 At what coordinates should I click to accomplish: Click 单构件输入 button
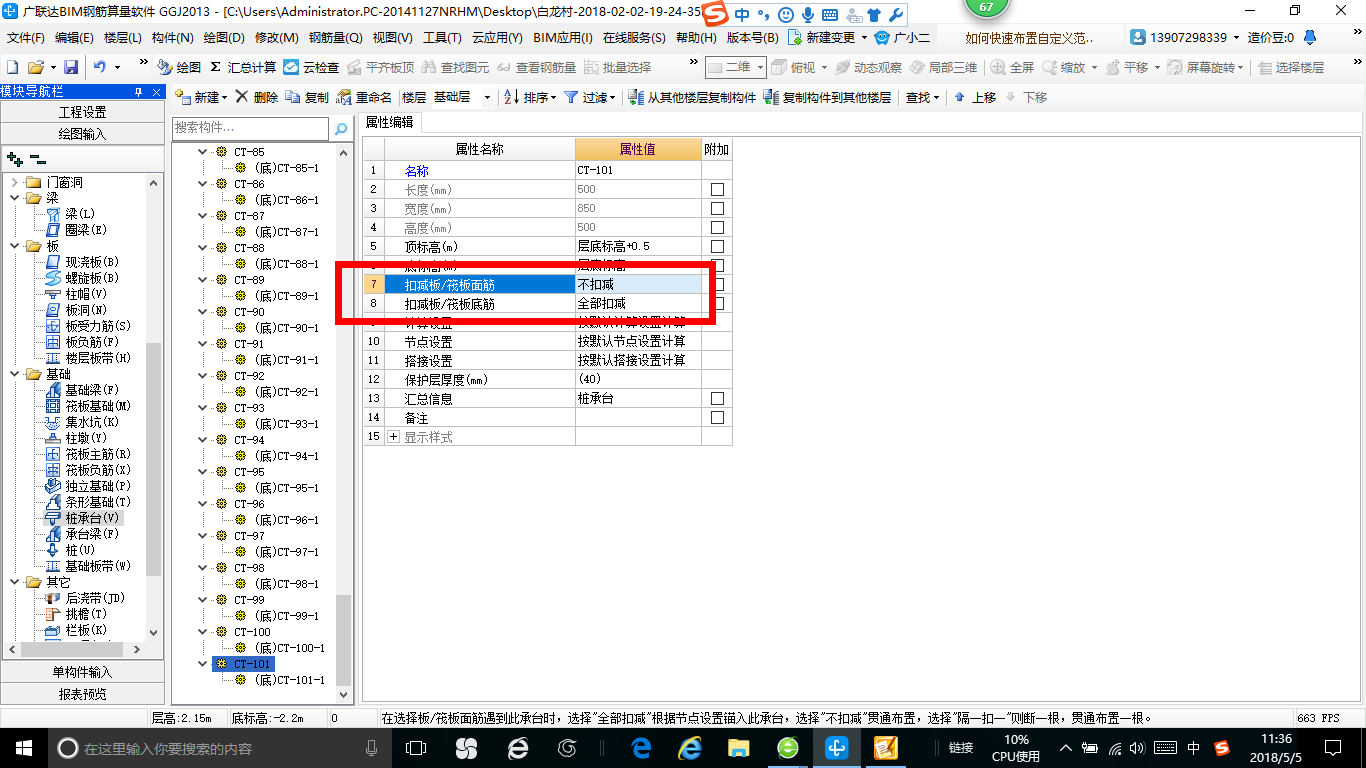(82, 672)
